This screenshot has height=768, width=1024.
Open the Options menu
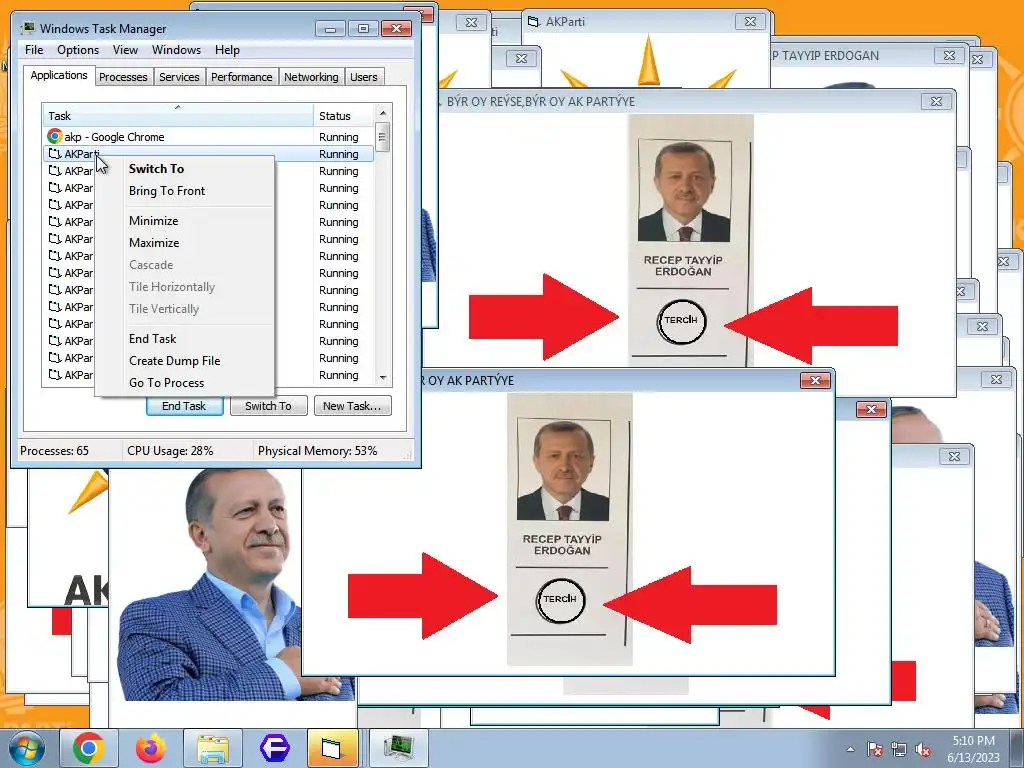78,50
